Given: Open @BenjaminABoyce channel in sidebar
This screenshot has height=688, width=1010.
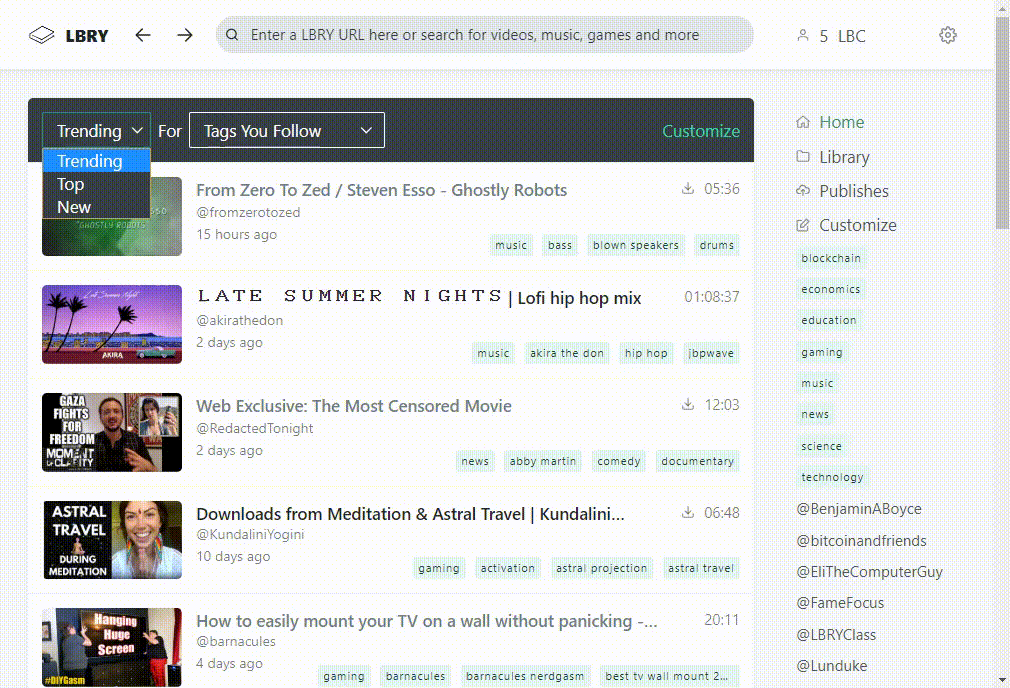Looking at the screenshot, I should (x=859, y=508).
